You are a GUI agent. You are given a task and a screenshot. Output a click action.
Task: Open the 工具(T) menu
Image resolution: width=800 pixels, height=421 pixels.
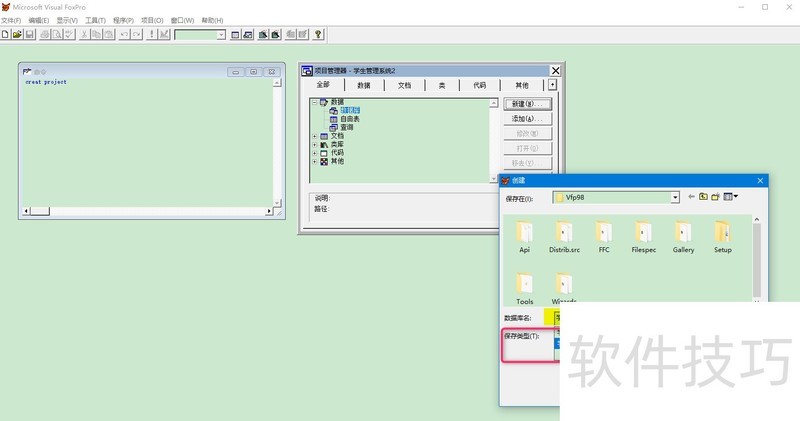[x=95, y=20]
